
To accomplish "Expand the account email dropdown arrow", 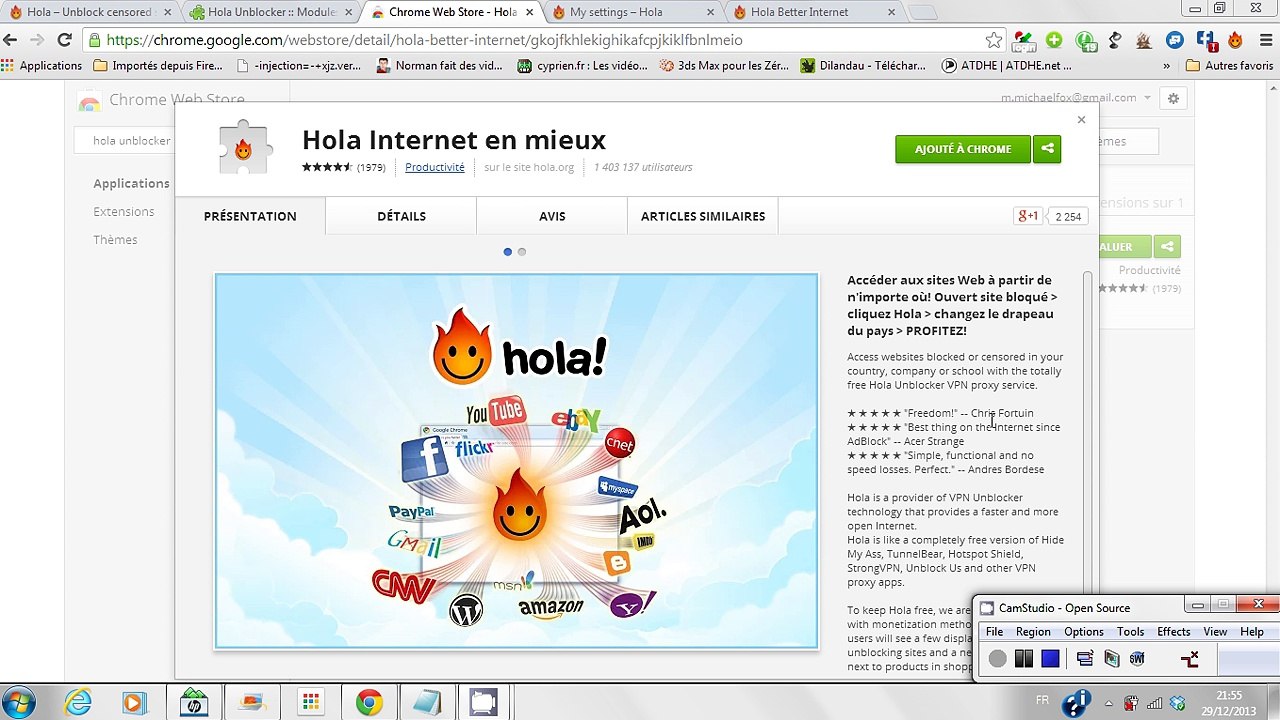I will (1147, 98).
